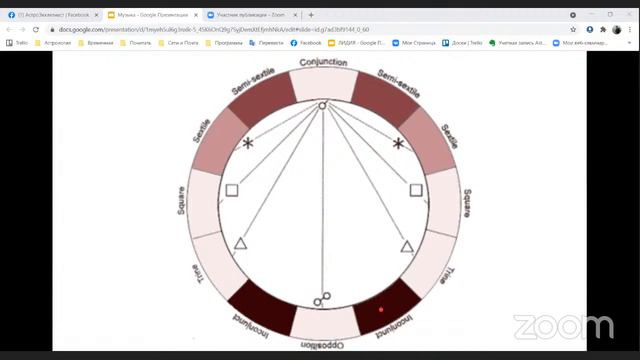
Task: Open the Facebook bookmark
Action: coord(306,43)
